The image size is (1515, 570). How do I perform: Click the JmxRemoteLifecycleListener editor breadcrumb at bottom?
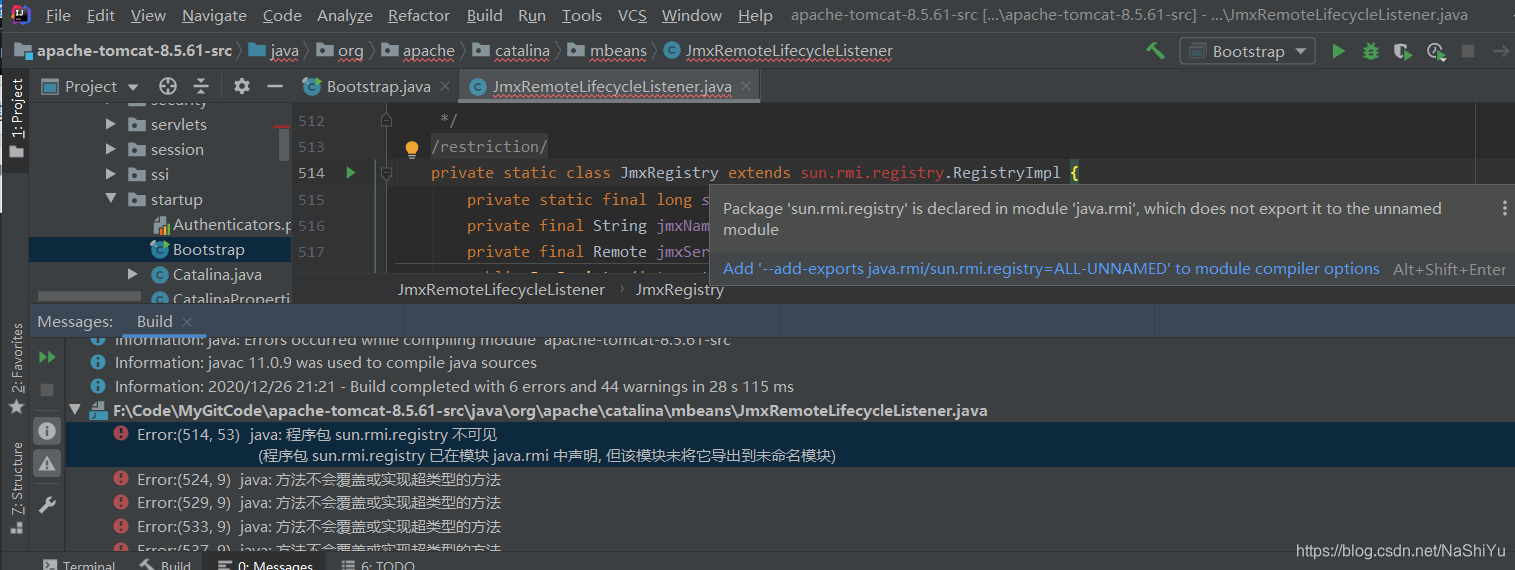501,289
